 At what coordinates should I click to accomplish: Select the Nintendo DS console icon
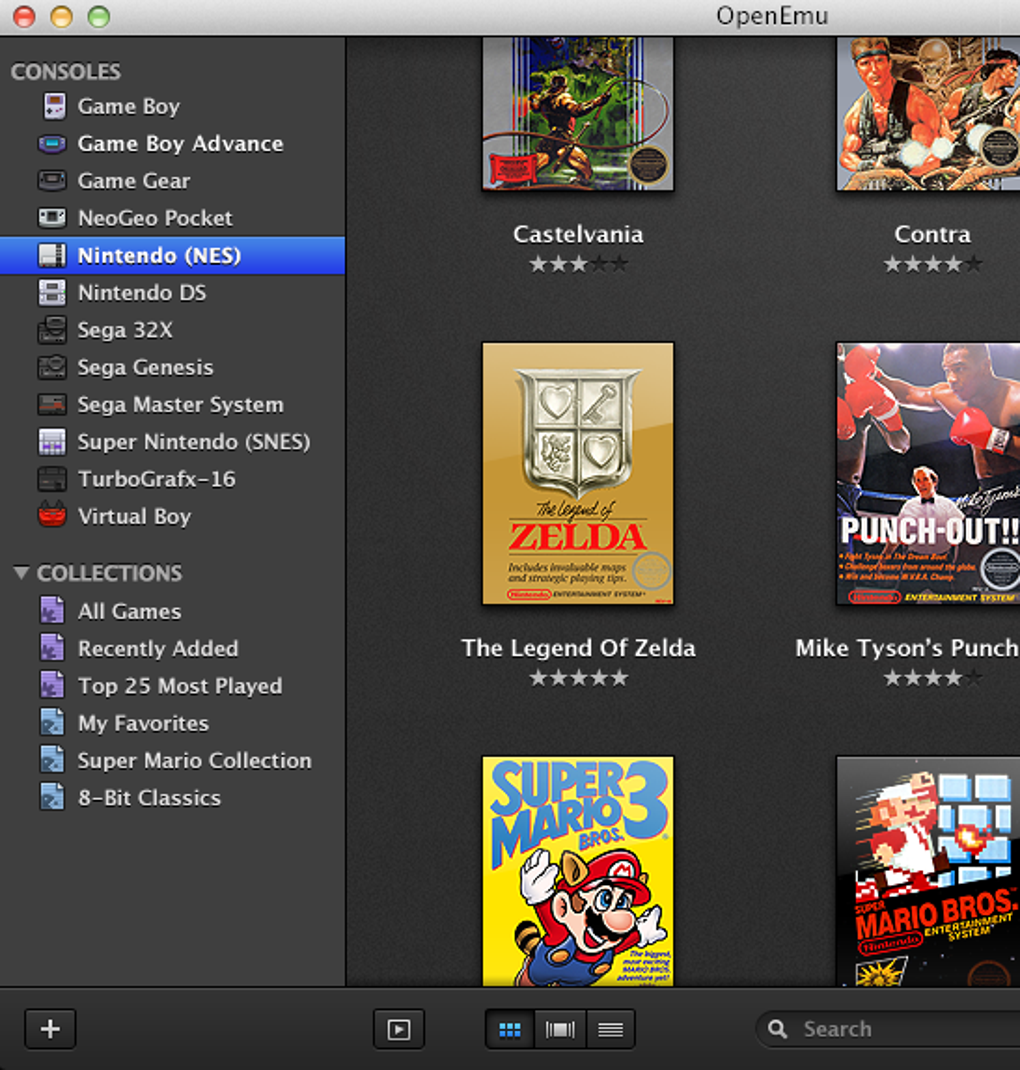(x=52, y=293)
